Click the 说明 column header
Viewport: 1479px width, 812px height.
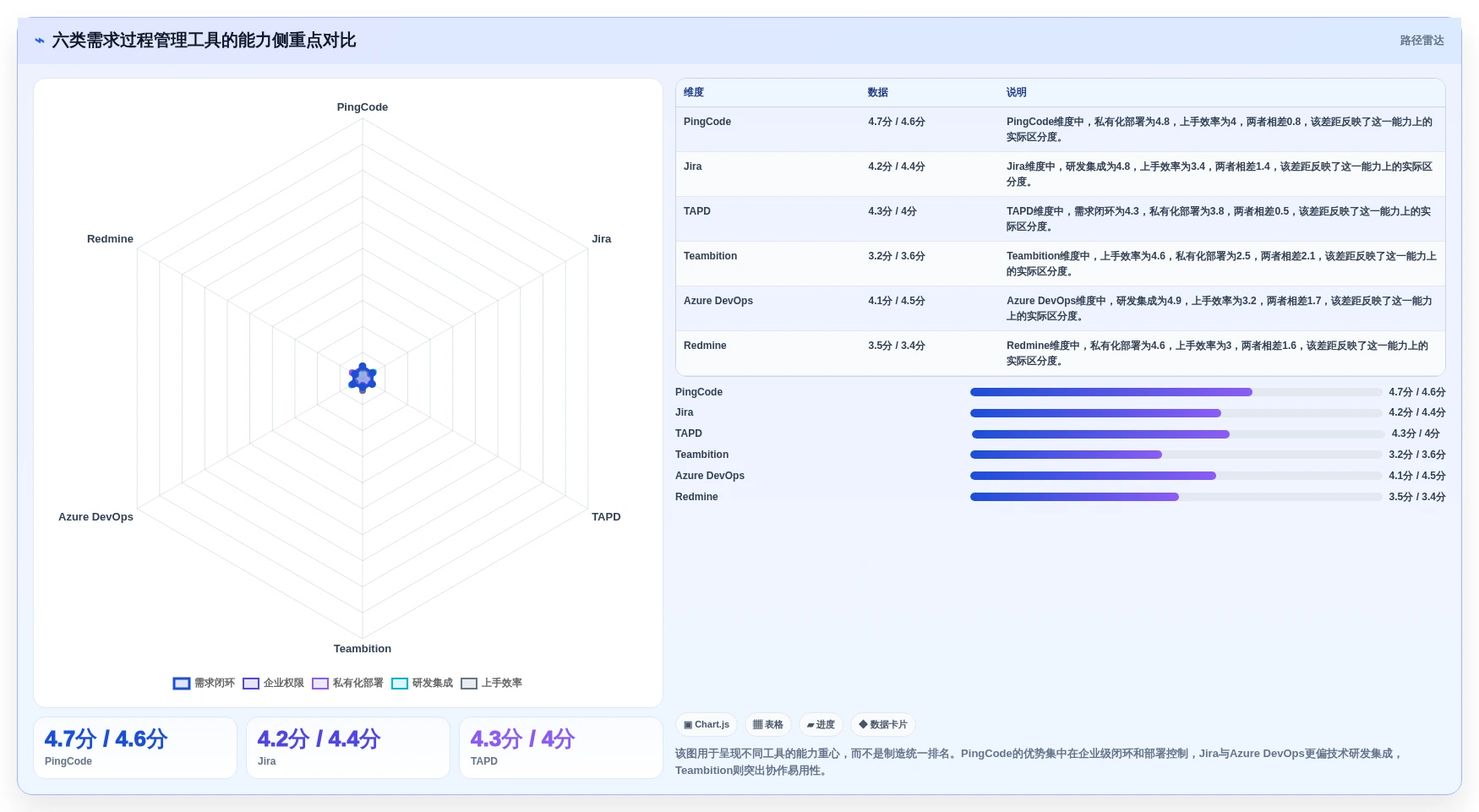click(1017, 92)
